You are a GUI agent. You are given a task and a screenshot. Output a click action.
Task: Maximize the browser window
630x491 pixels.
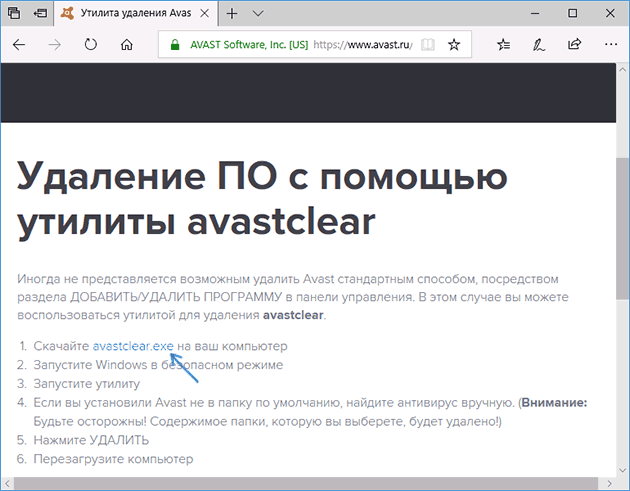point(573,13)
